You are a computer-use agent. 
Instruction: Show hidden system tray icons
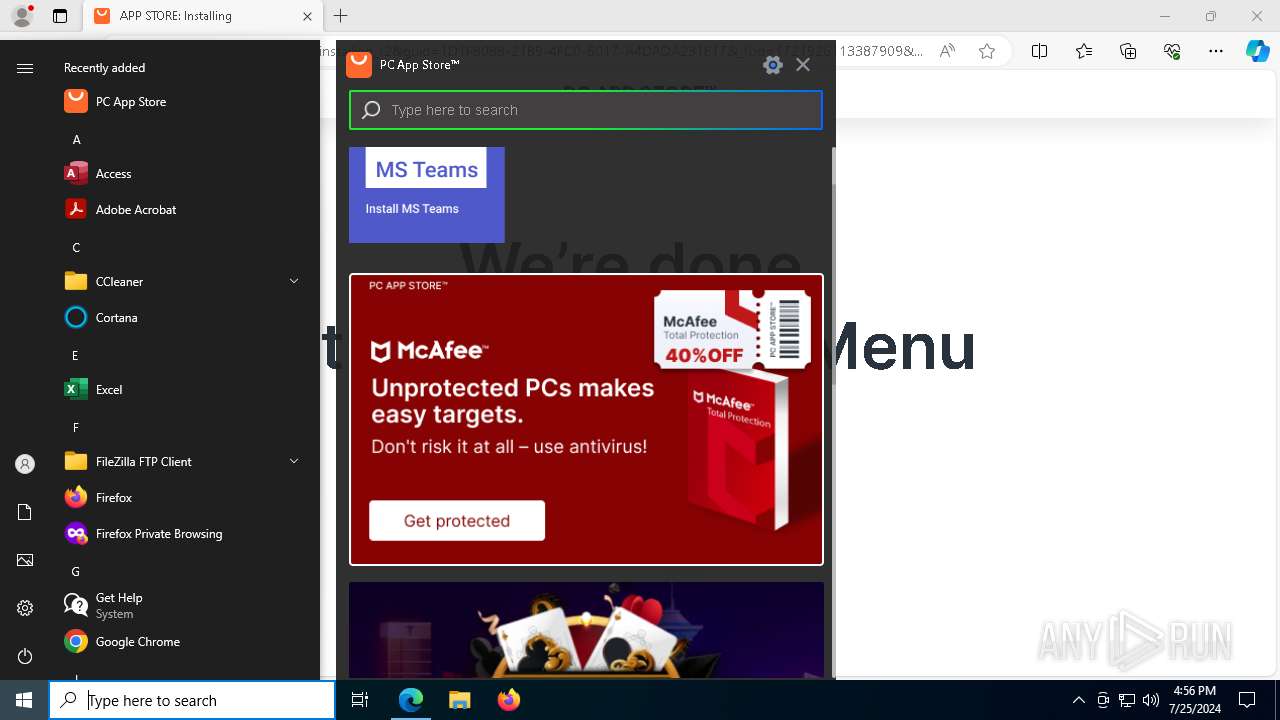click(x=1078, y=700)
